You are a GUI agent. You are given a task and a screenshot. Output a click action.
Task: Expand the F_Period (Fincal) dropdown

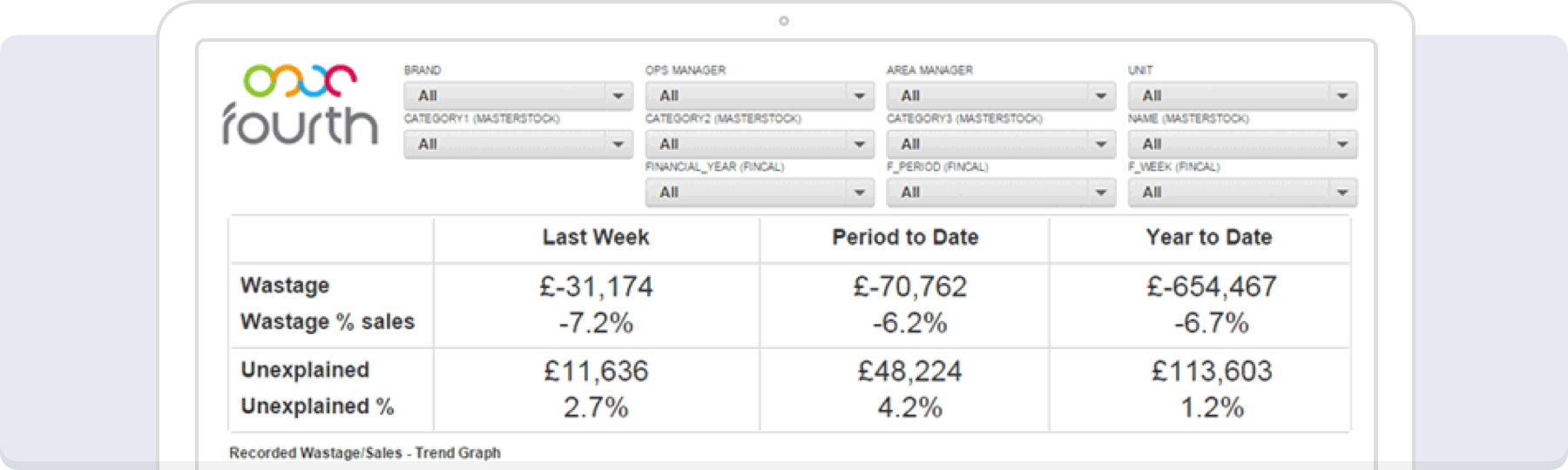tap(1001, 192)
